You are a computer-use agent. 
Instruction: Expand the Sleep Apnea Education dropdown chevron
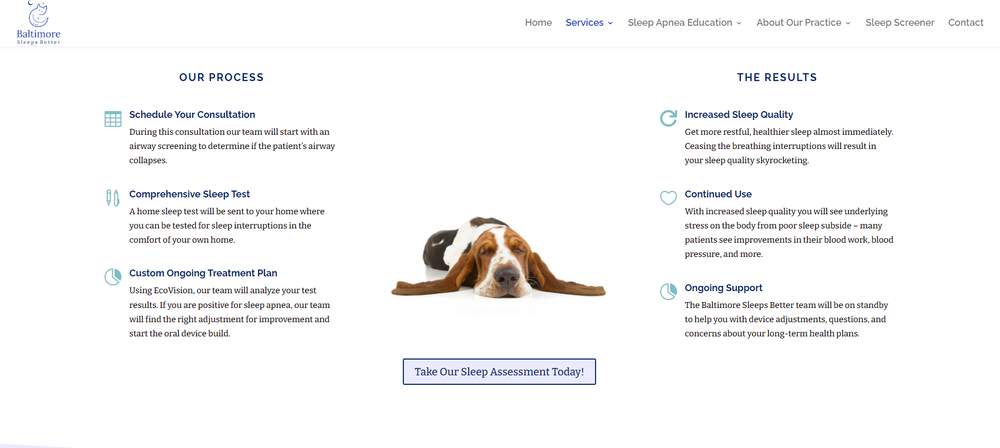[x=739, y=23]
